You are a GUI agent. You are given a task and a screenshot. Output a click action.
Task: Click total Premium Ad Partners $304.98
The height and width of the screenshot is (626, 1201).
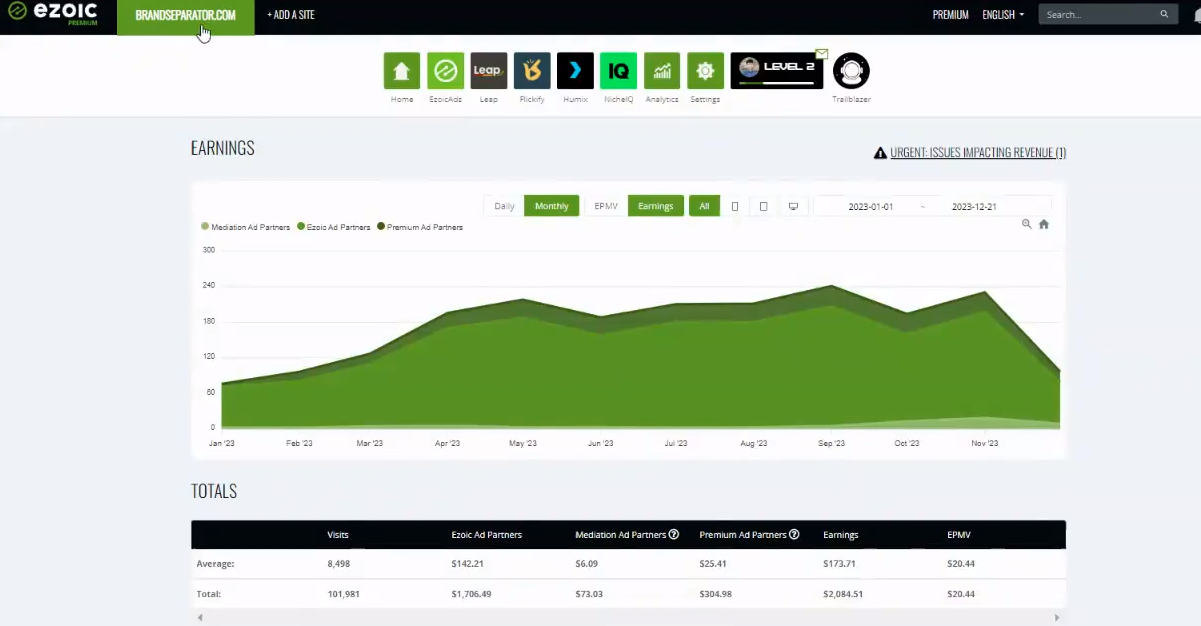[x=716, y=594]
